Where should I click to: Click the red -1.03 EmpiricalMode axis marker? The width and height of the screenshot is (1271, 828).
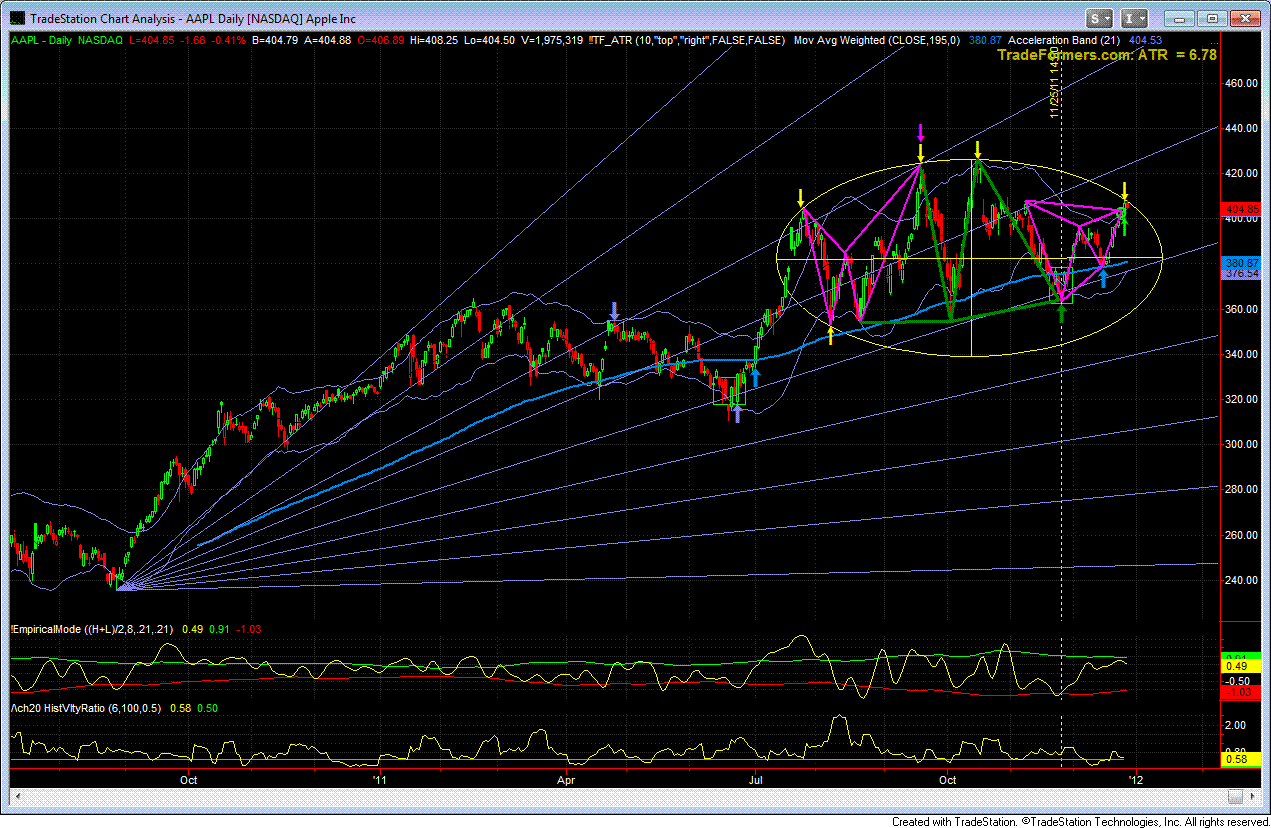tap(1240, 691)
